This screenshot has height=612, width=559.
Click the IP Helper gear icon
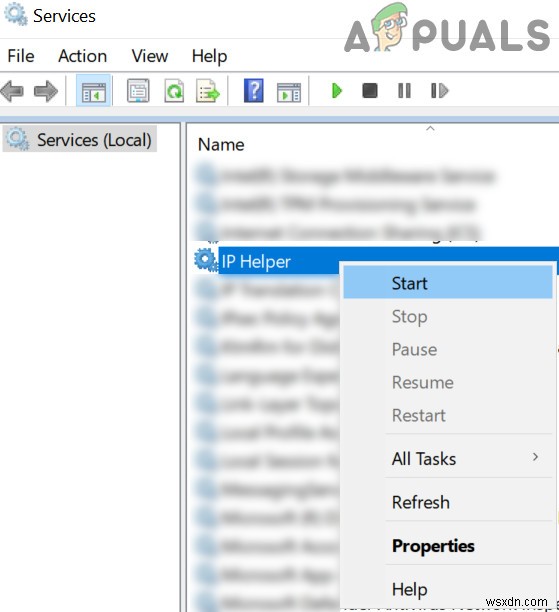coord(206,260)
